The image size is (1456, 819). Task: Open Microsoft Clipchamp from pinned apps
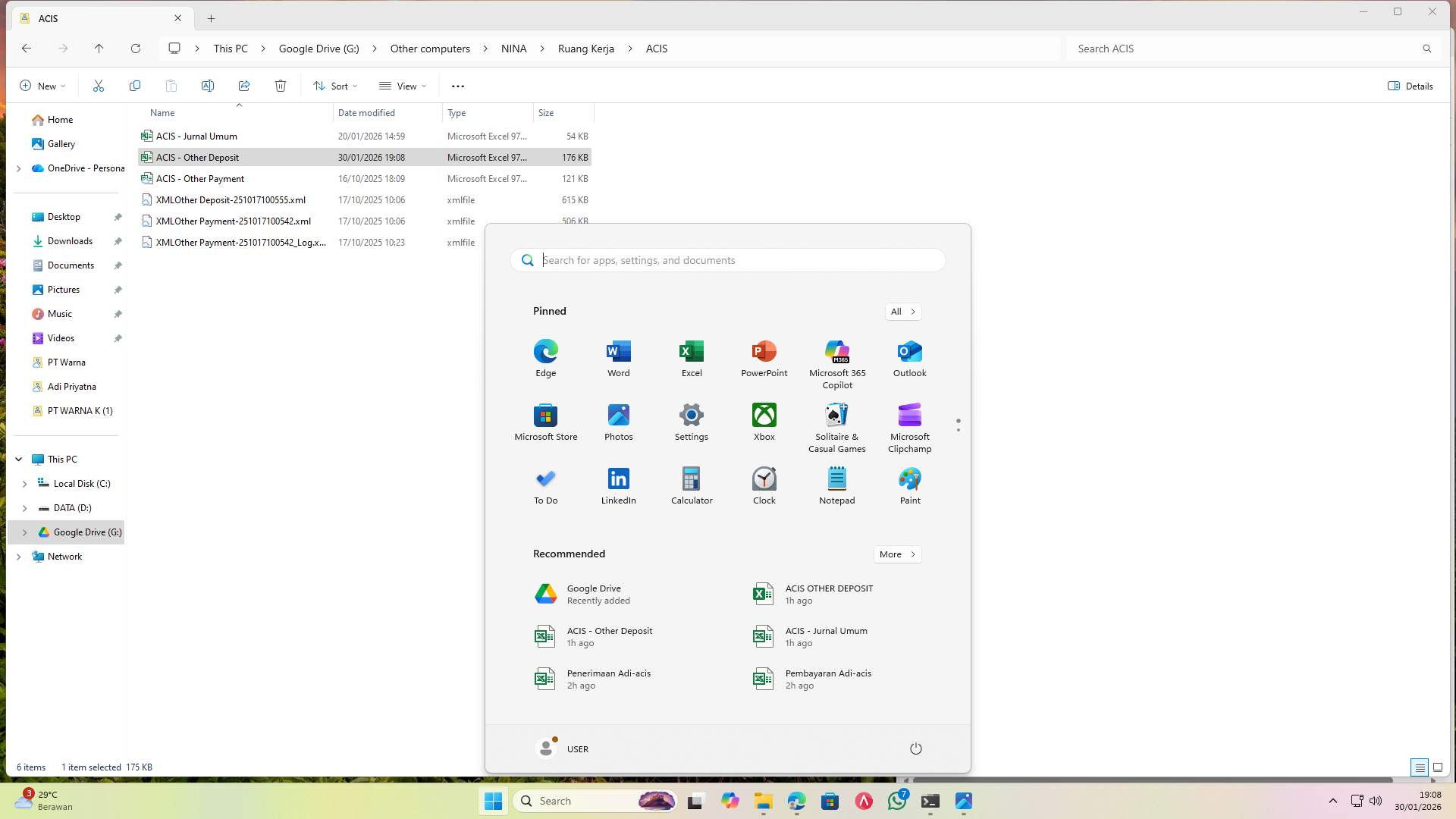tap(909, 421)
